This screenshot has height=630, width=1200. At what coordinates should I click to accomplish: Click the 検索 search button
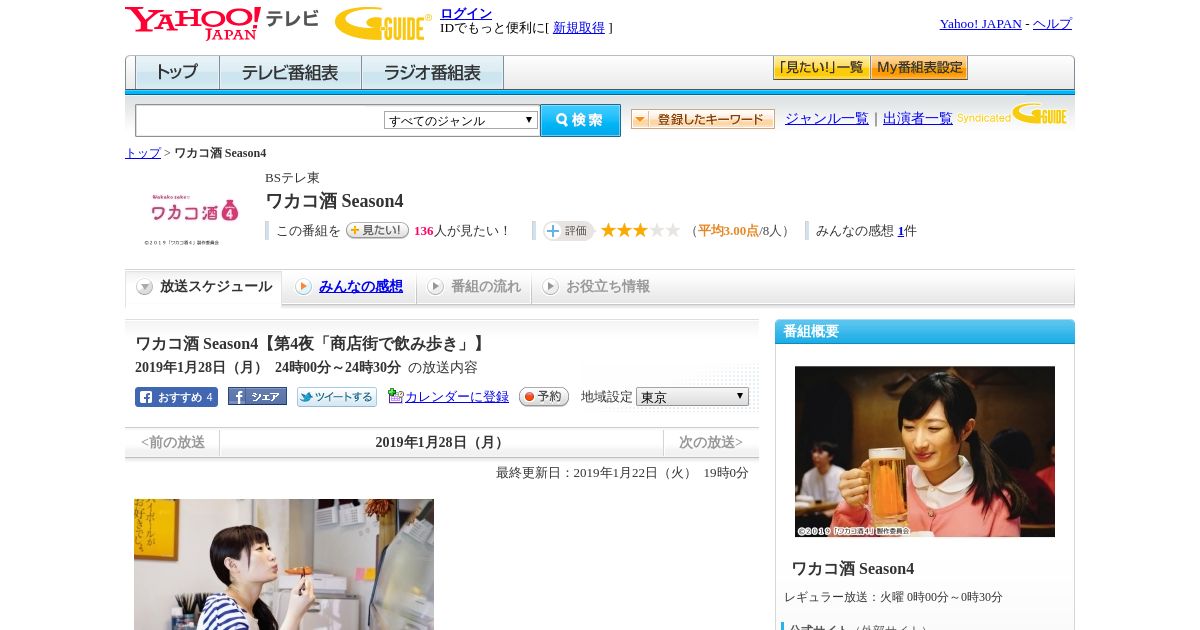580,120
